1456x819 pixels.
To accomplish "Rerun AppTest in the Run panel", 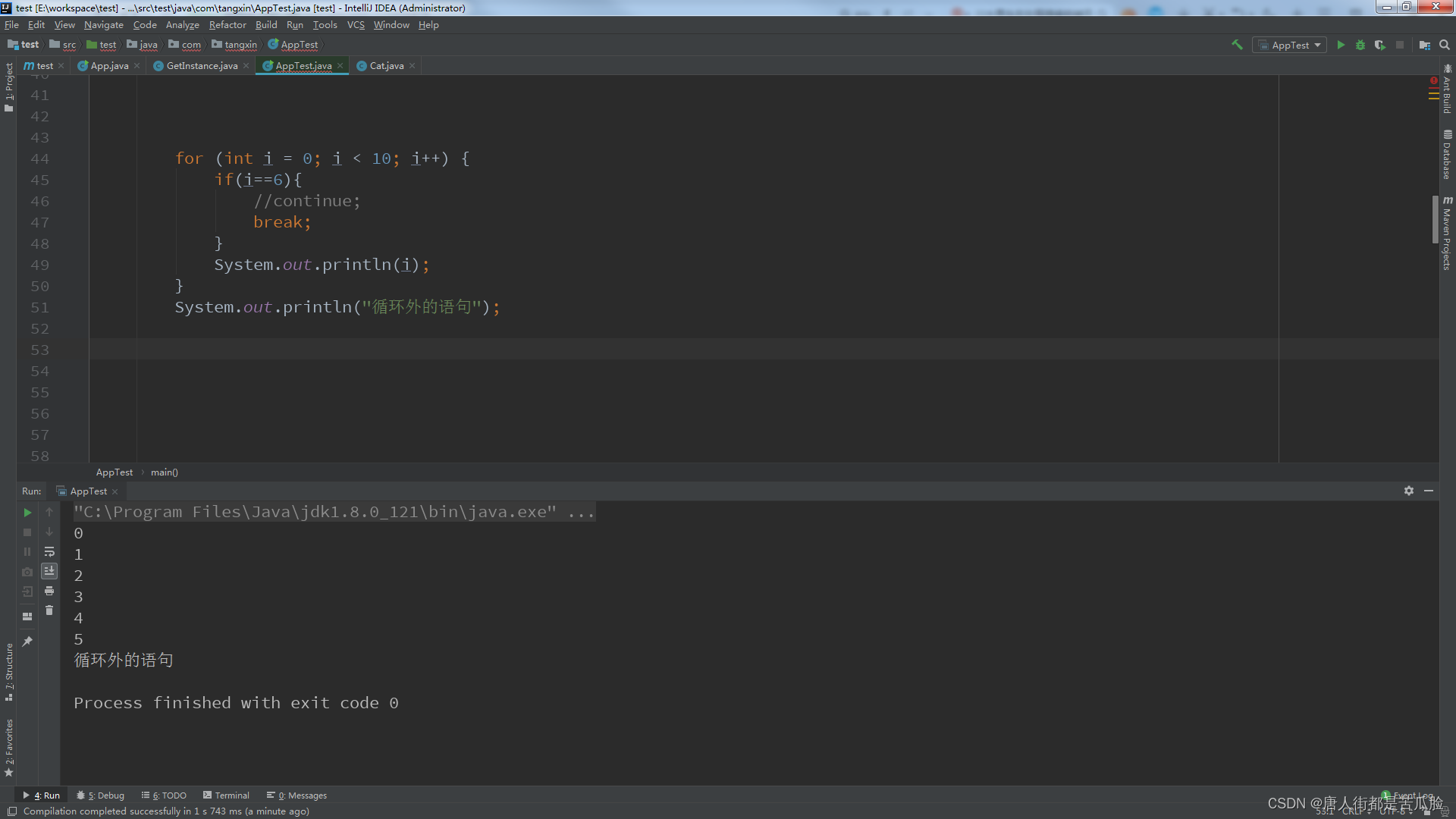I will pyautogui.click(x=27, y=513).
